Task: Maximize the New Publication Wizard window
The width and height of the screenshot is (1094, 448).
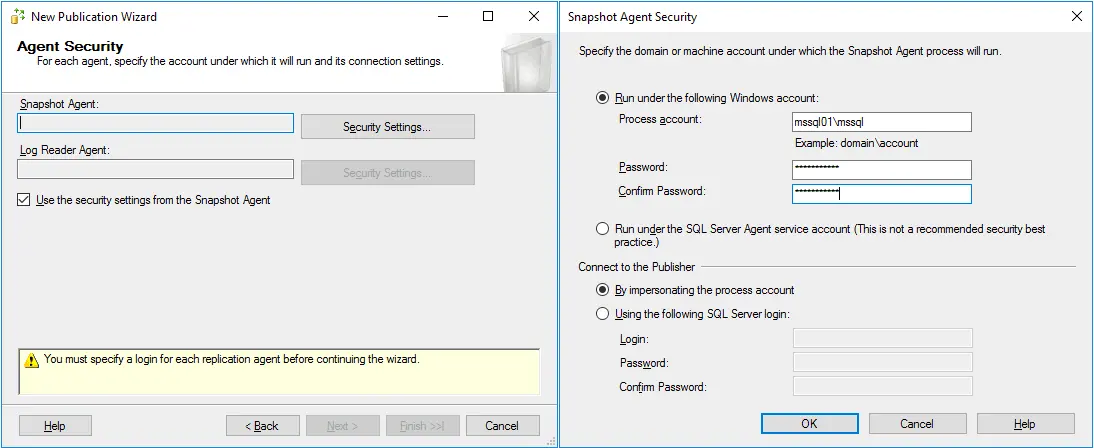Action: (x=488, y=16)
